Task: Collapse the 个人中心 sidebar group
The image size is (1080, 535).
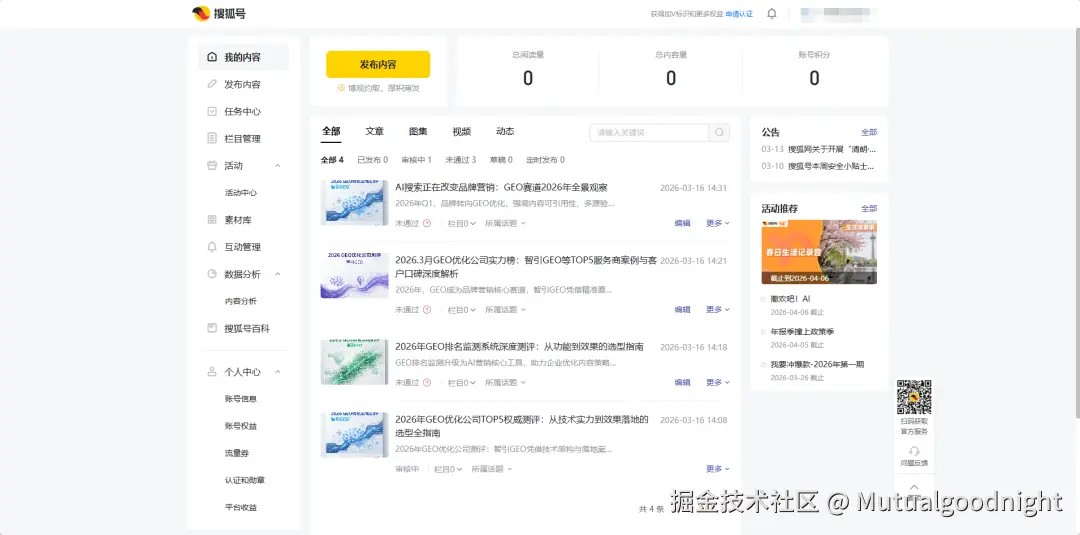Action: point(278,372)
